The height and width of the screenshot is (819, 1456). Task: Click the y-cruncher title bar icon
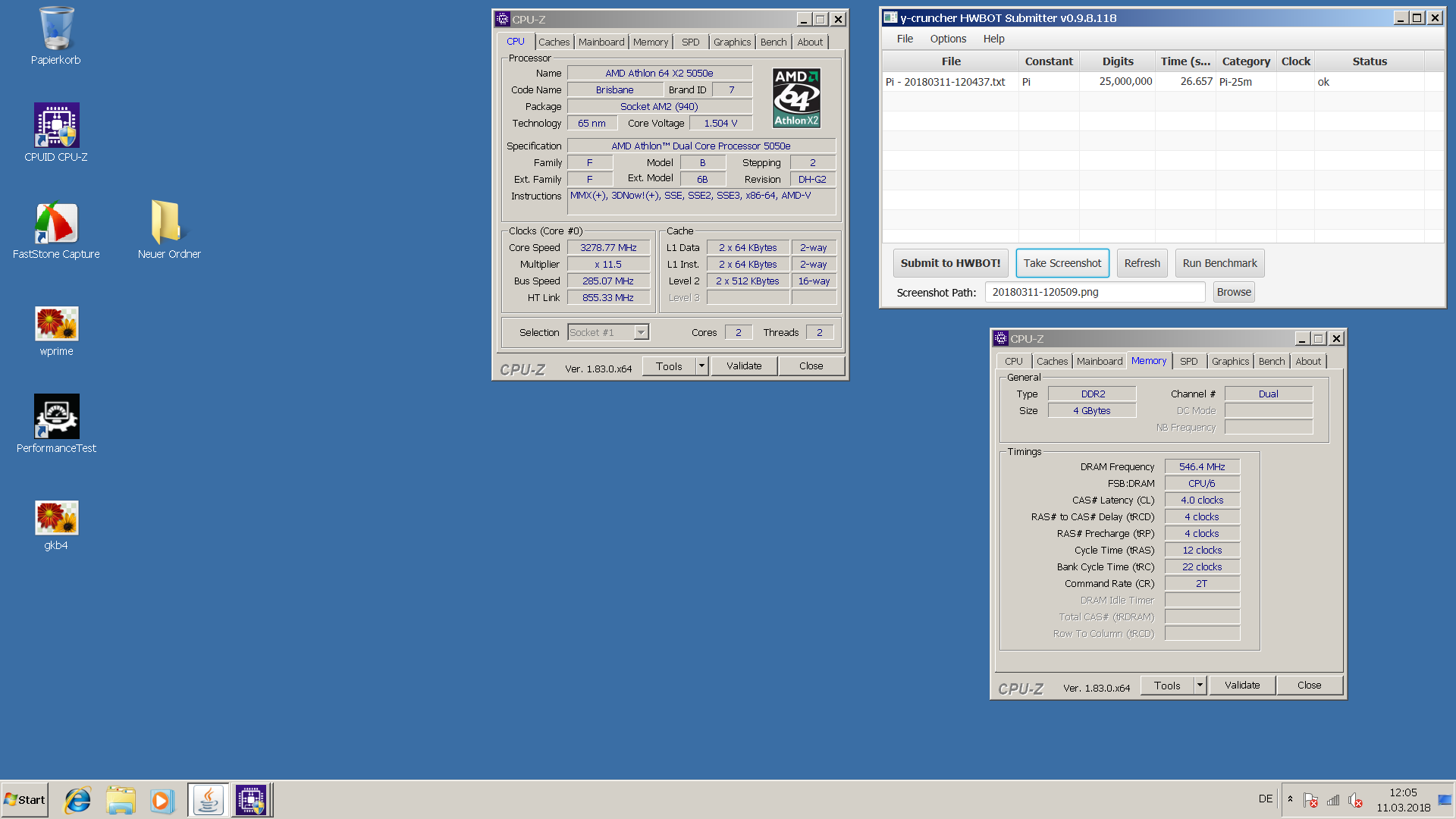pos(891,18)
